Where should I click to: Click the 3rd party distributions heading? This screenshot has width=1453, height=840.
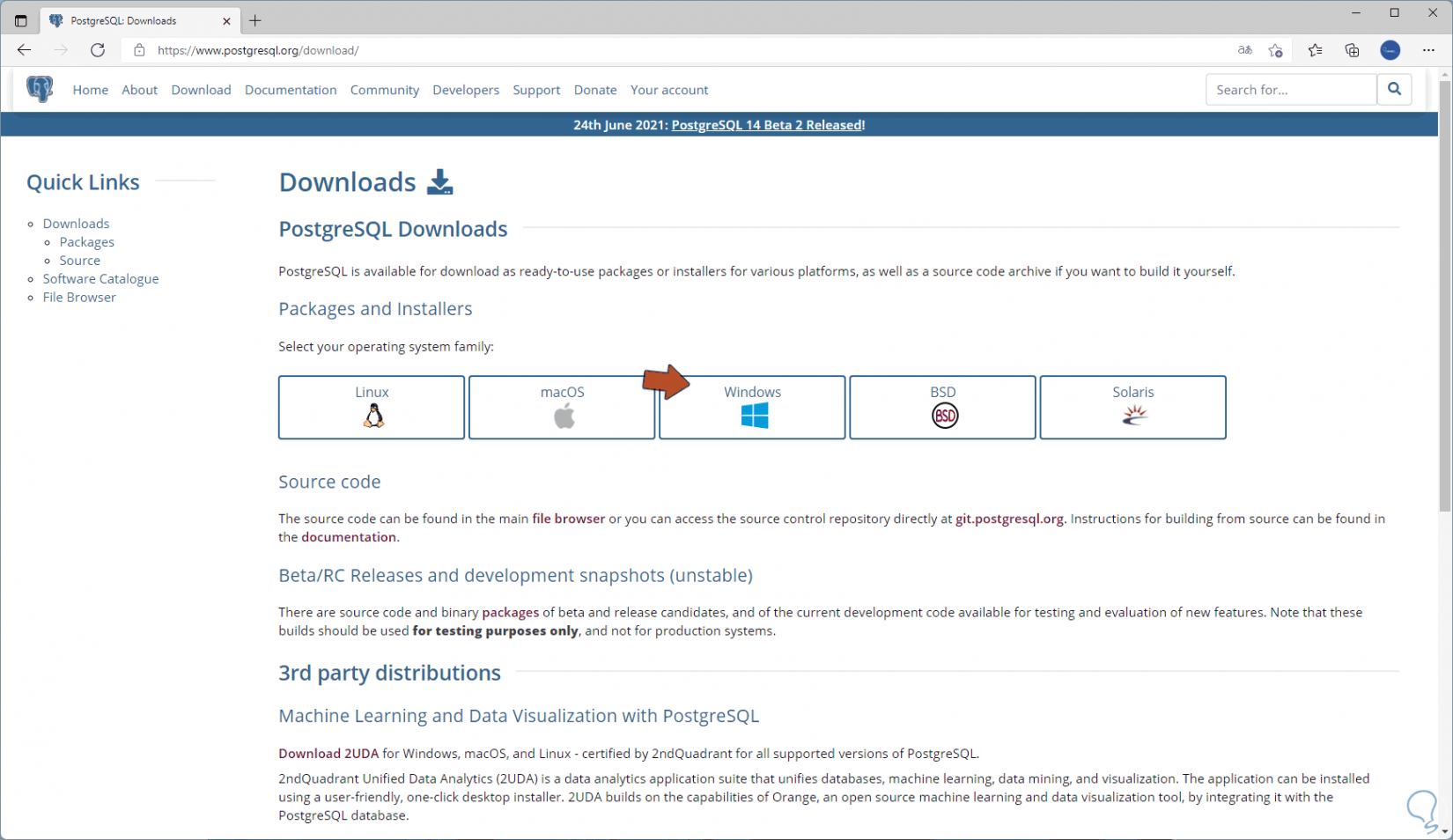[389, 673]
